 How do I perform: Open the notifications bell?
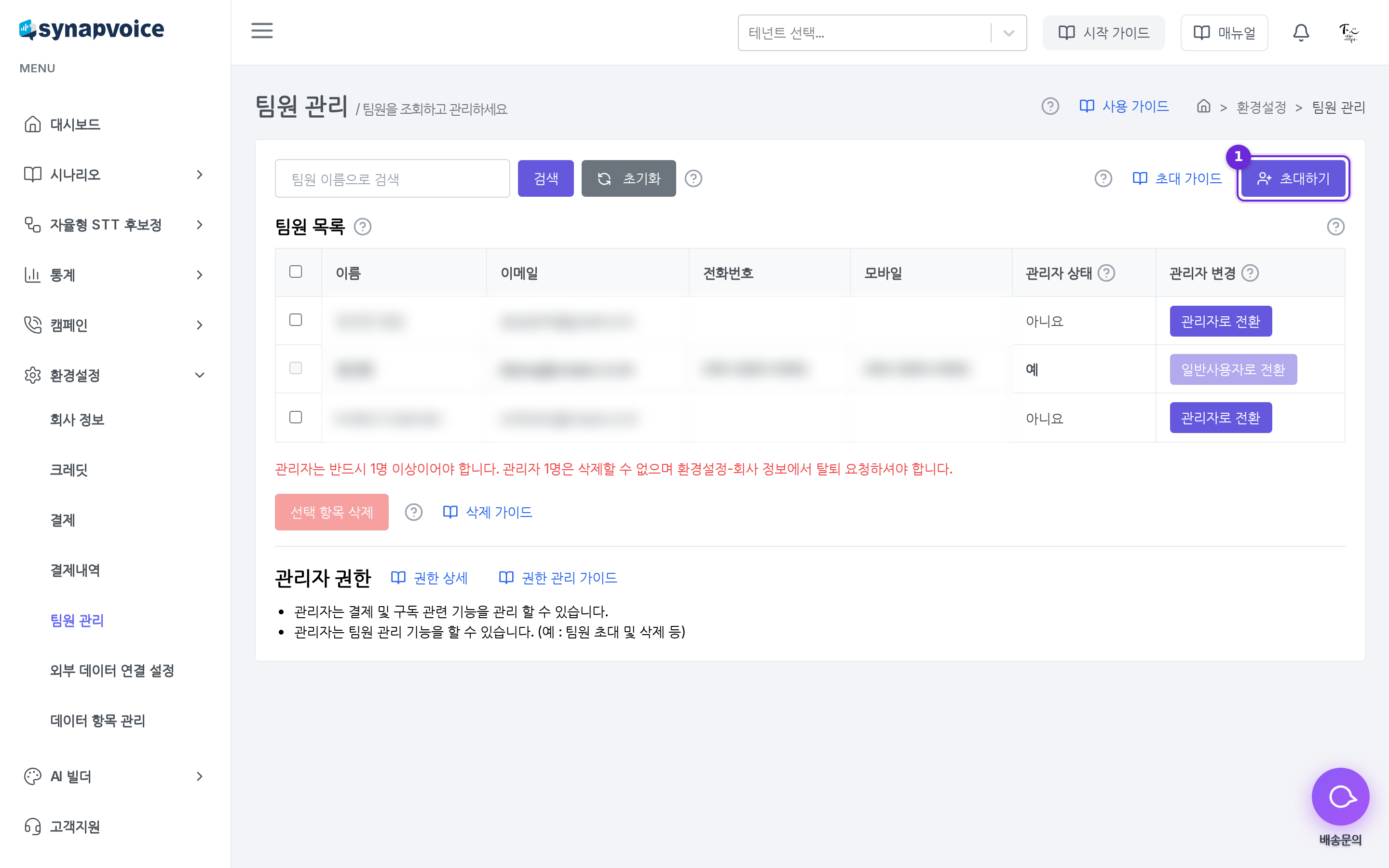[x=1301, y=33]
